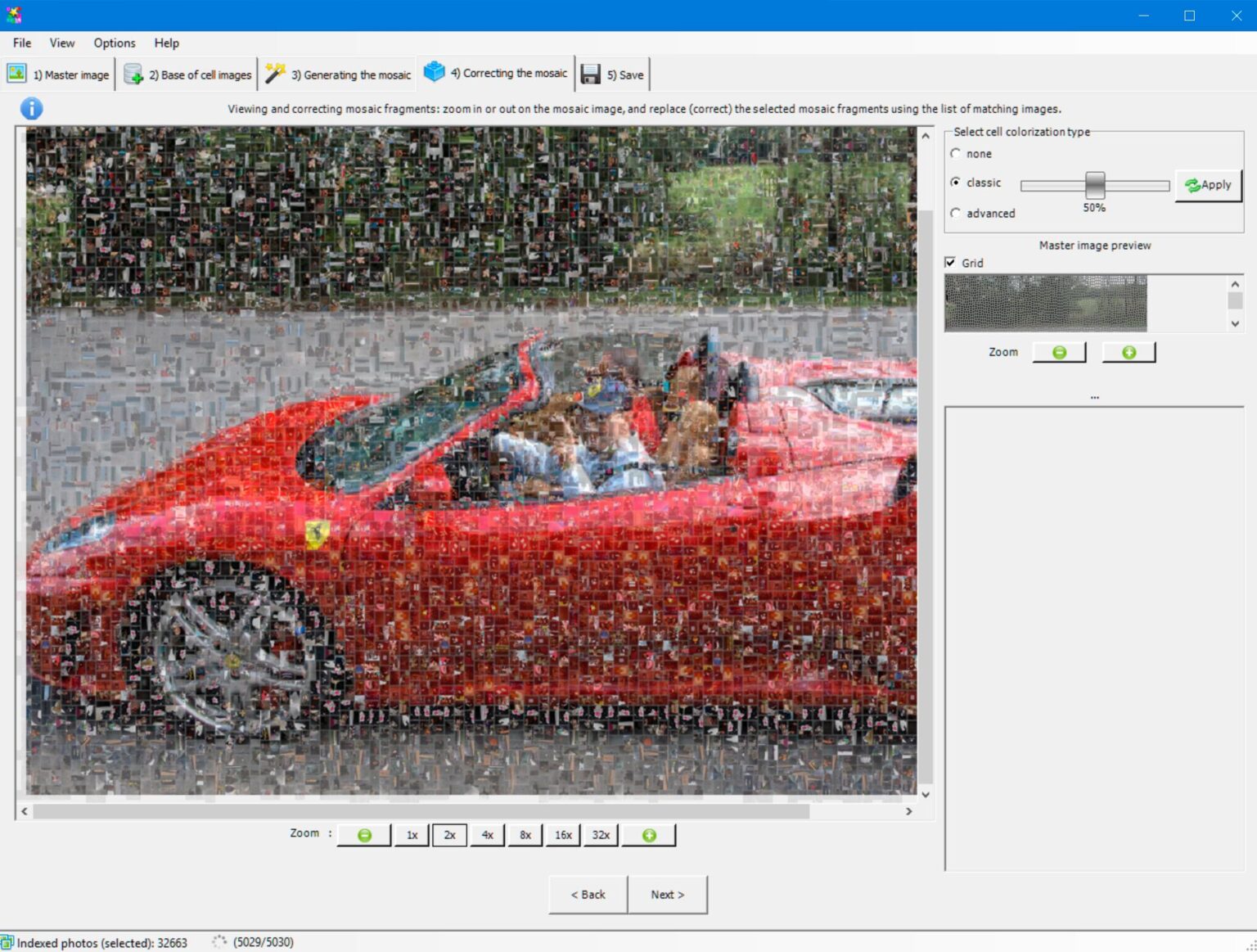Expand the "..." panel above the matches list

coord(1094,397)
